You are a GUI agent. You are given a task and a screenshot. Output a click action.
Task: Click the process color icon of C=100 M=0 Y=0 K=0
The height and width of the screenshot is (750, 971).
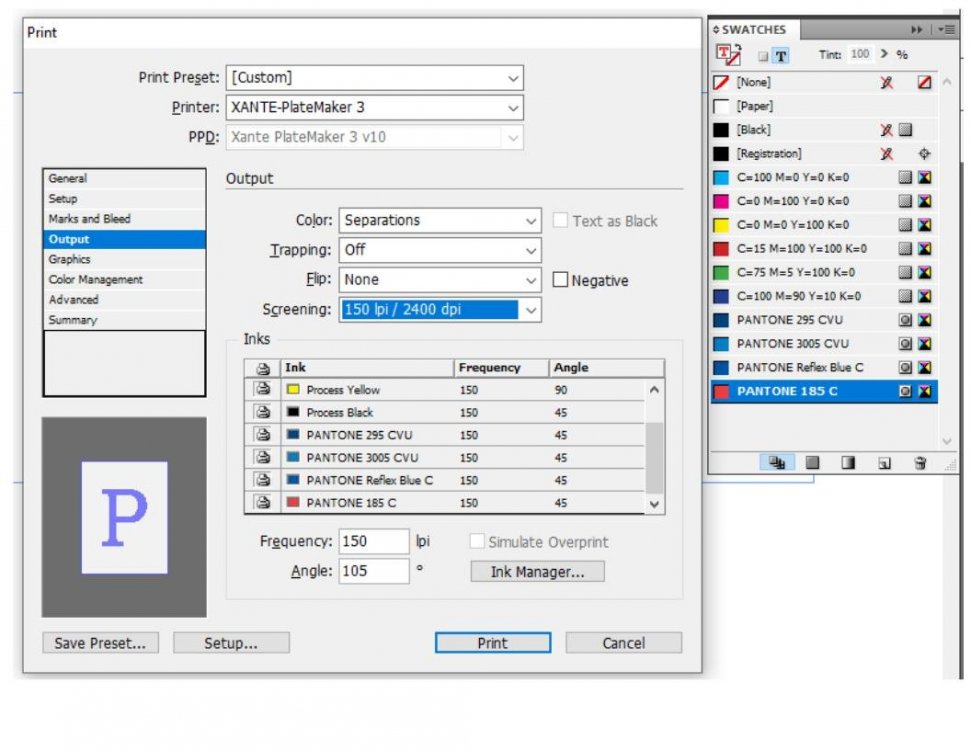(905, 178)
